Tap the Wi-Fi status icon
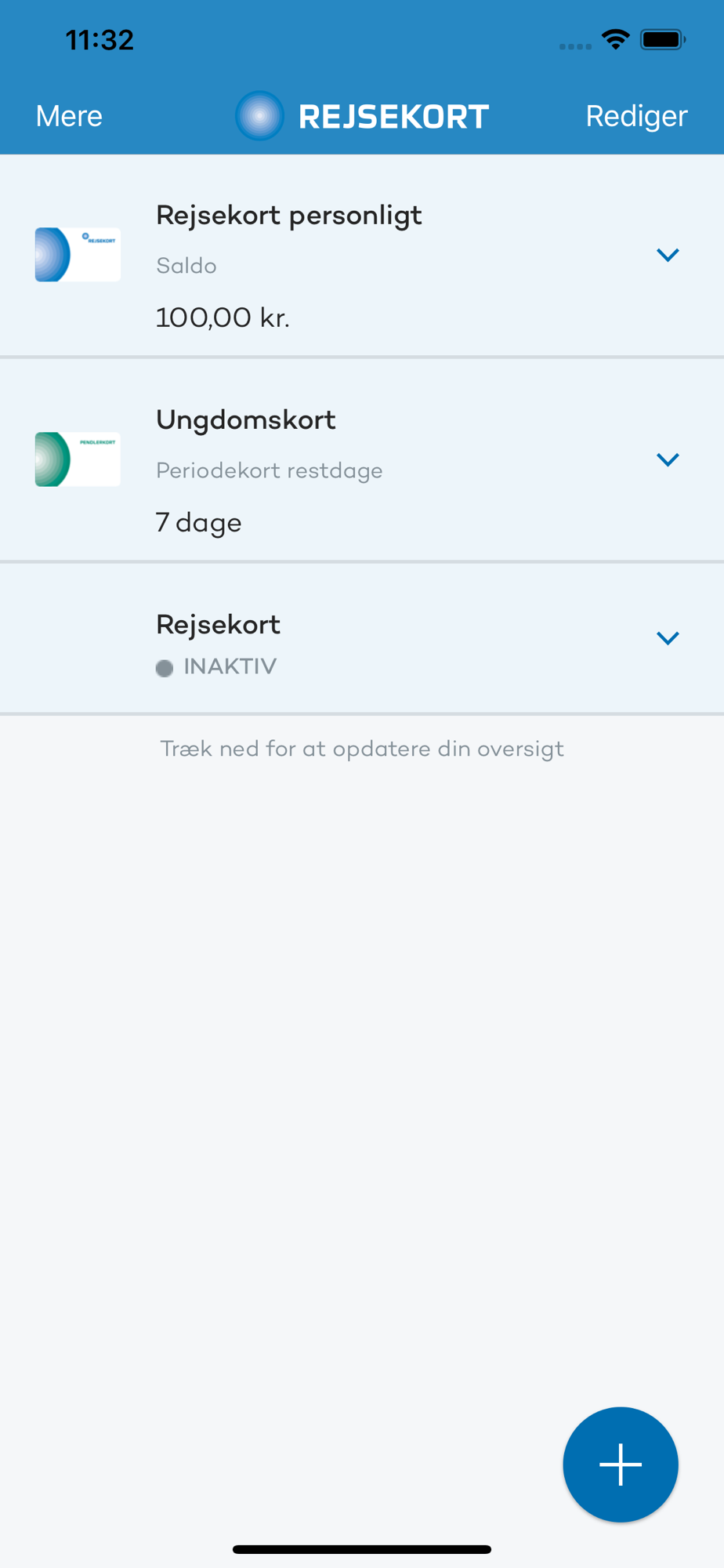 (616, 39)
